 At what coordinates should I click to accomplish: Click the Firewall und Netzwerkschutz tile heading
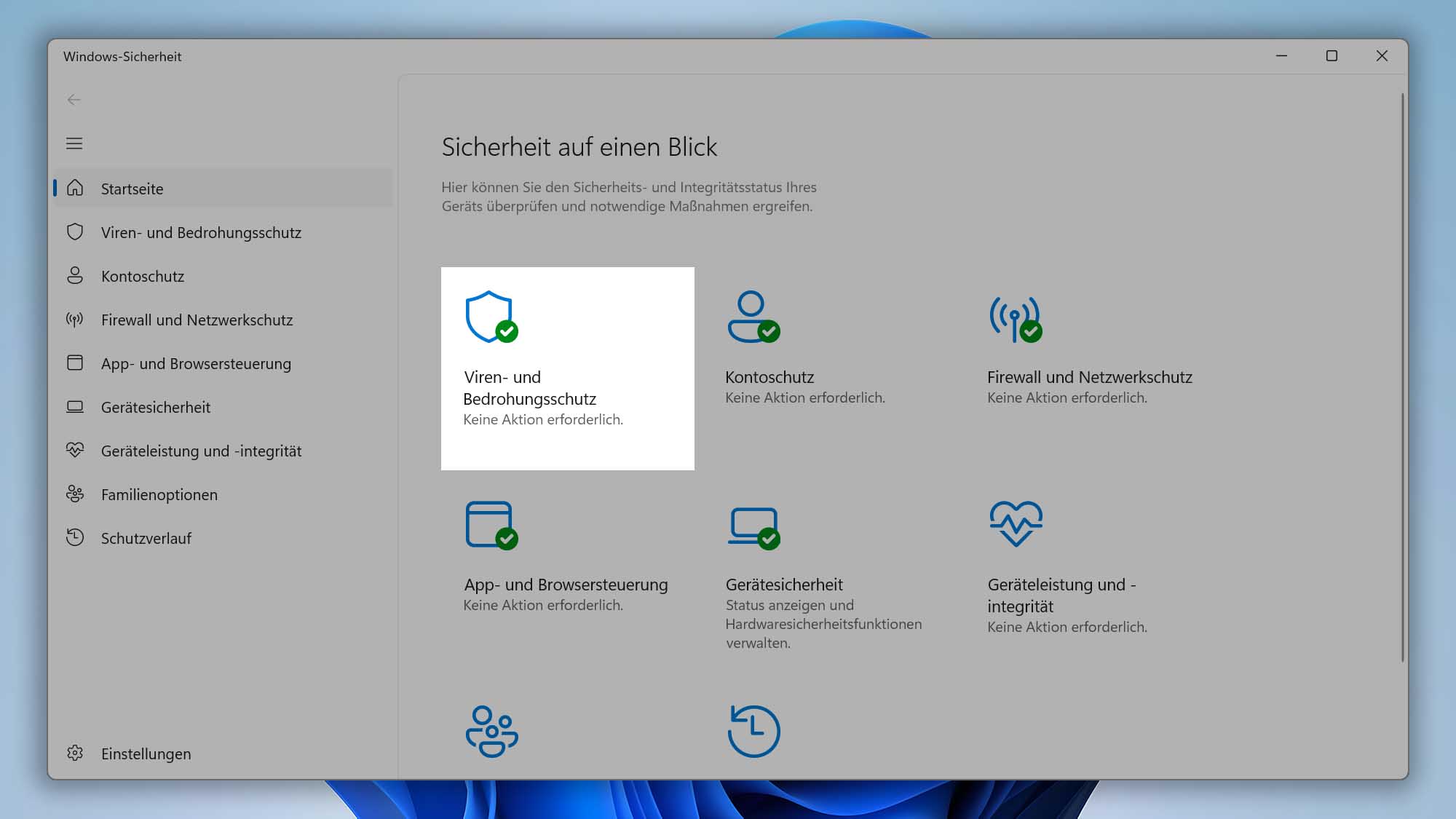coord(1090,377)
